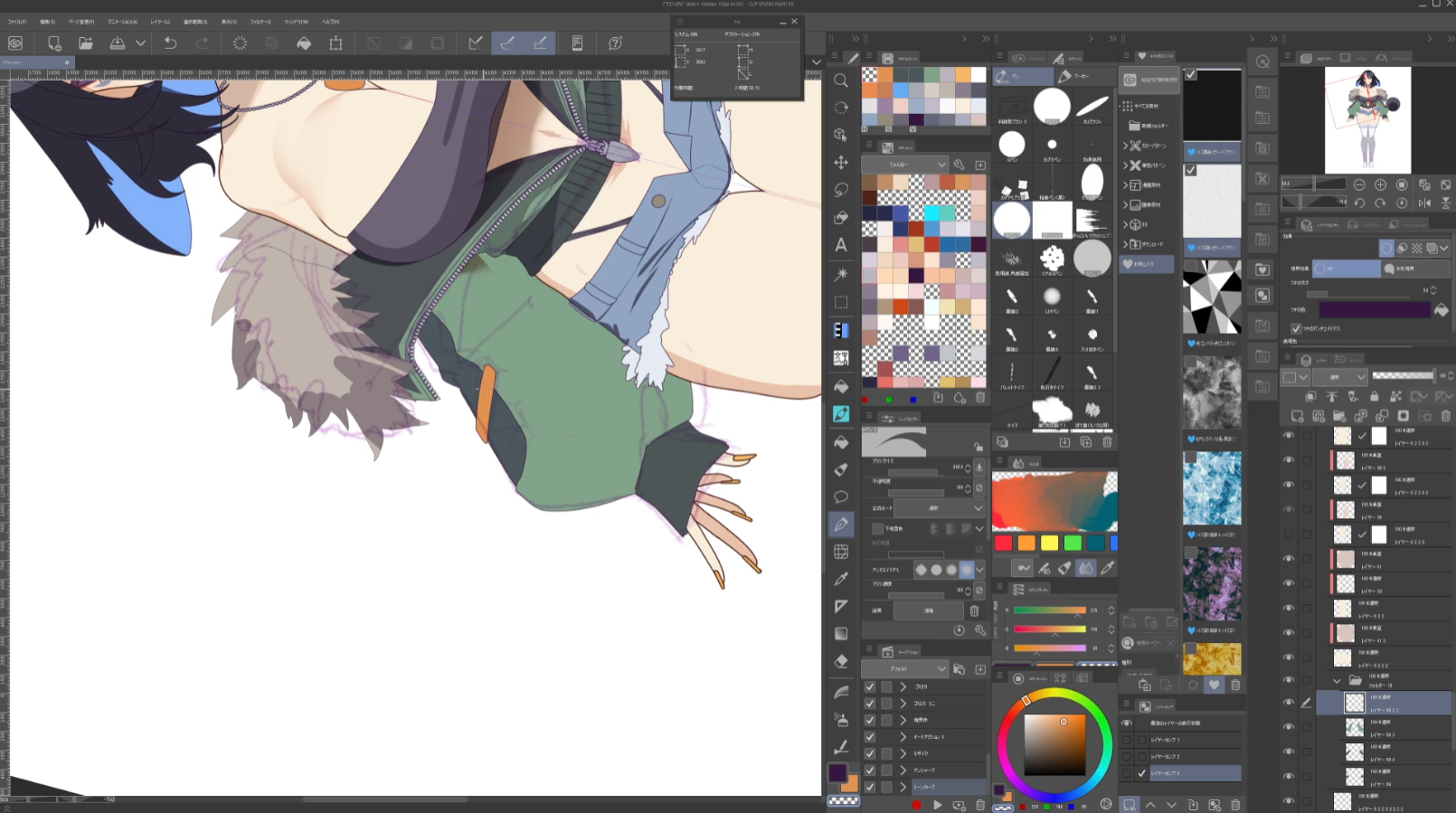Viewport: 1456px width, 813px height.
Task: Open the Save options dropdown arrow
Action: [140, 43]
